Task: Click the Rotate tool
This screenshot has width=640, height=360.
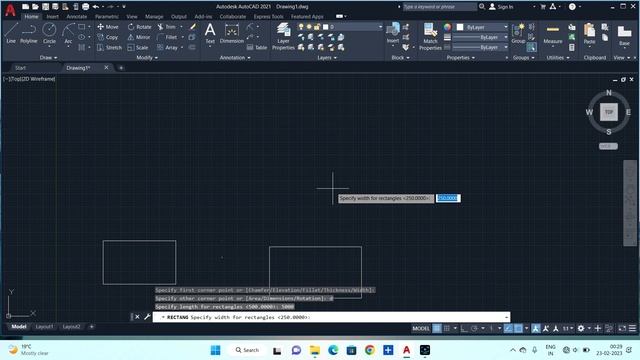Action: [x=140, y=27]
